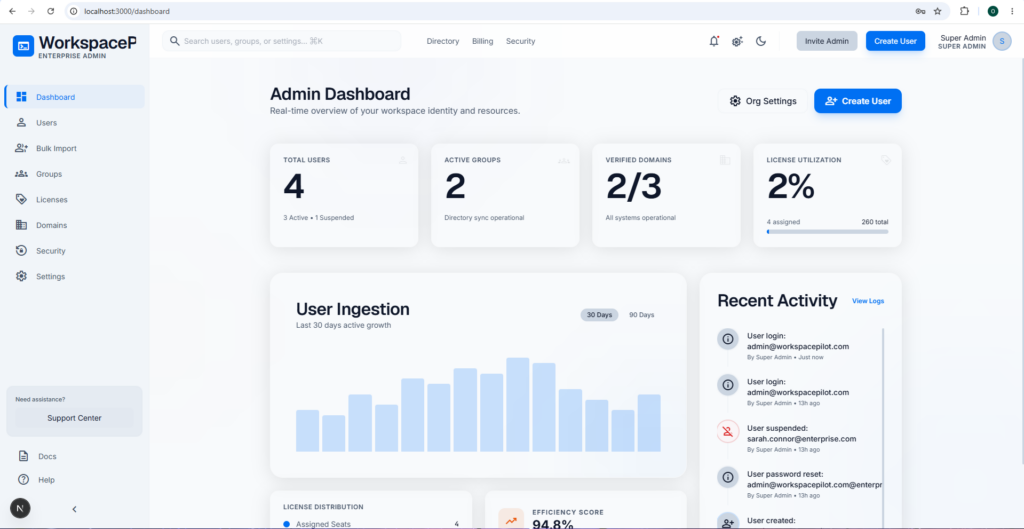
Task: Toggle dark mode moon icon
Action: [x=761, y=41]
